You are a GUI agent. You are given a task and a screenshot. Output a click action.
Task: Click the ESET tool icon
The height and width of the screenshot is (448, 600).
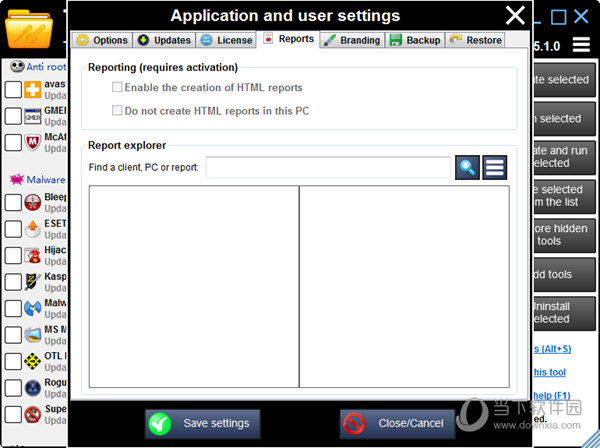tap(33, 229)
